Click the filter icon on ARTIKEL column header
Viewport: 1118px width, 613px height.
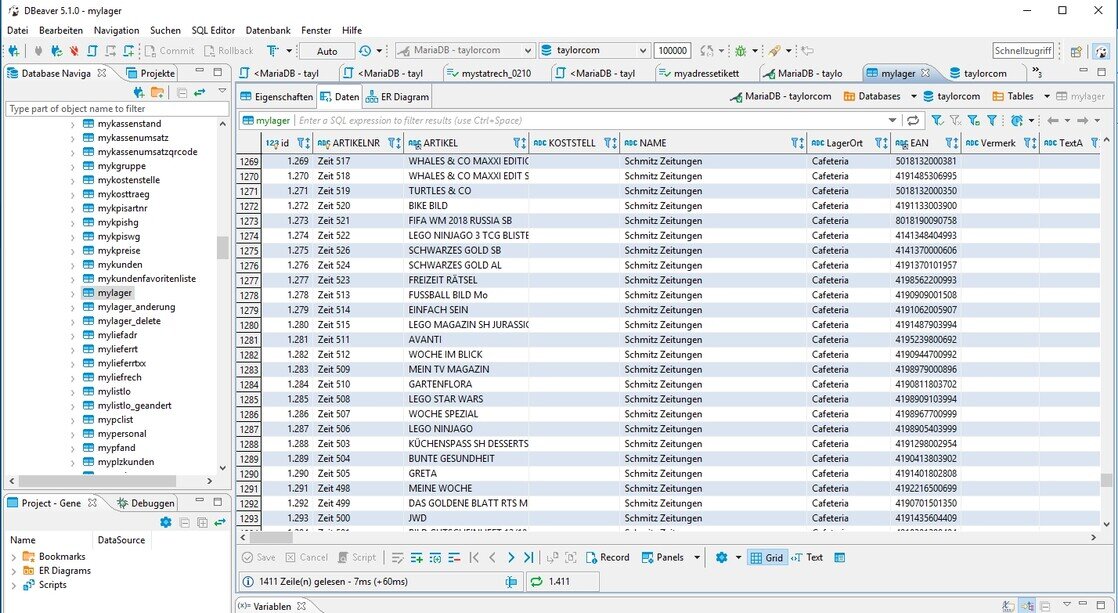pyautogui.click(x=519, y=143)
